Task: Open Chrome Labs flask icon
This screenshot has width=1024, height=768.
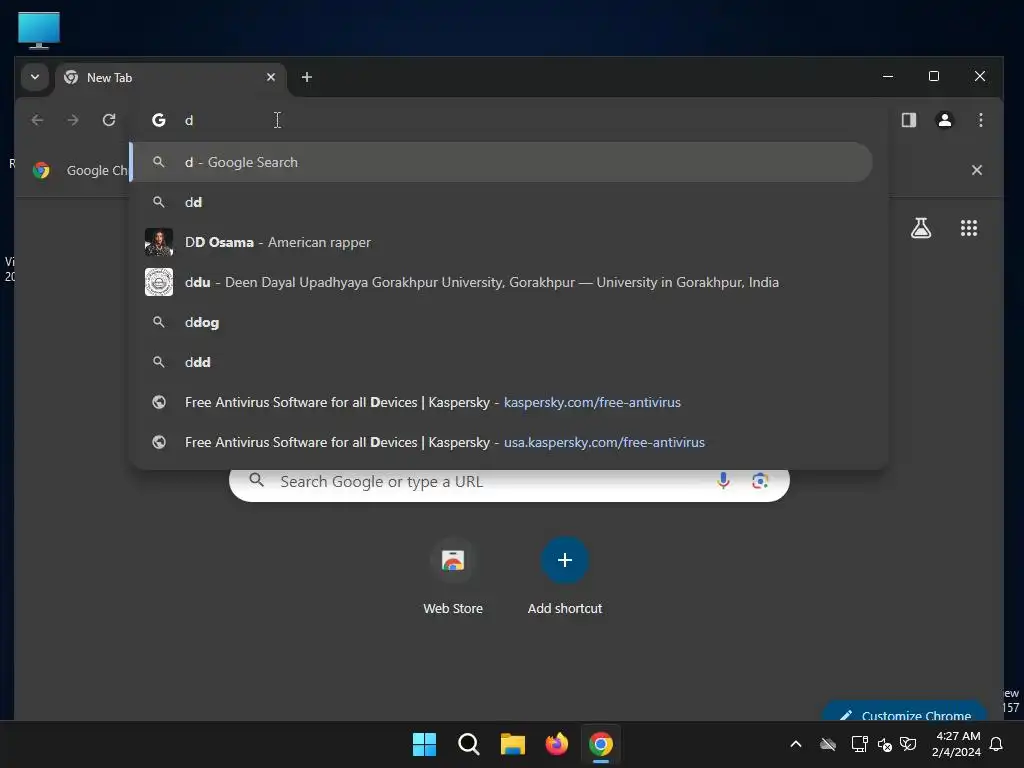Action: tap(921, 228)
